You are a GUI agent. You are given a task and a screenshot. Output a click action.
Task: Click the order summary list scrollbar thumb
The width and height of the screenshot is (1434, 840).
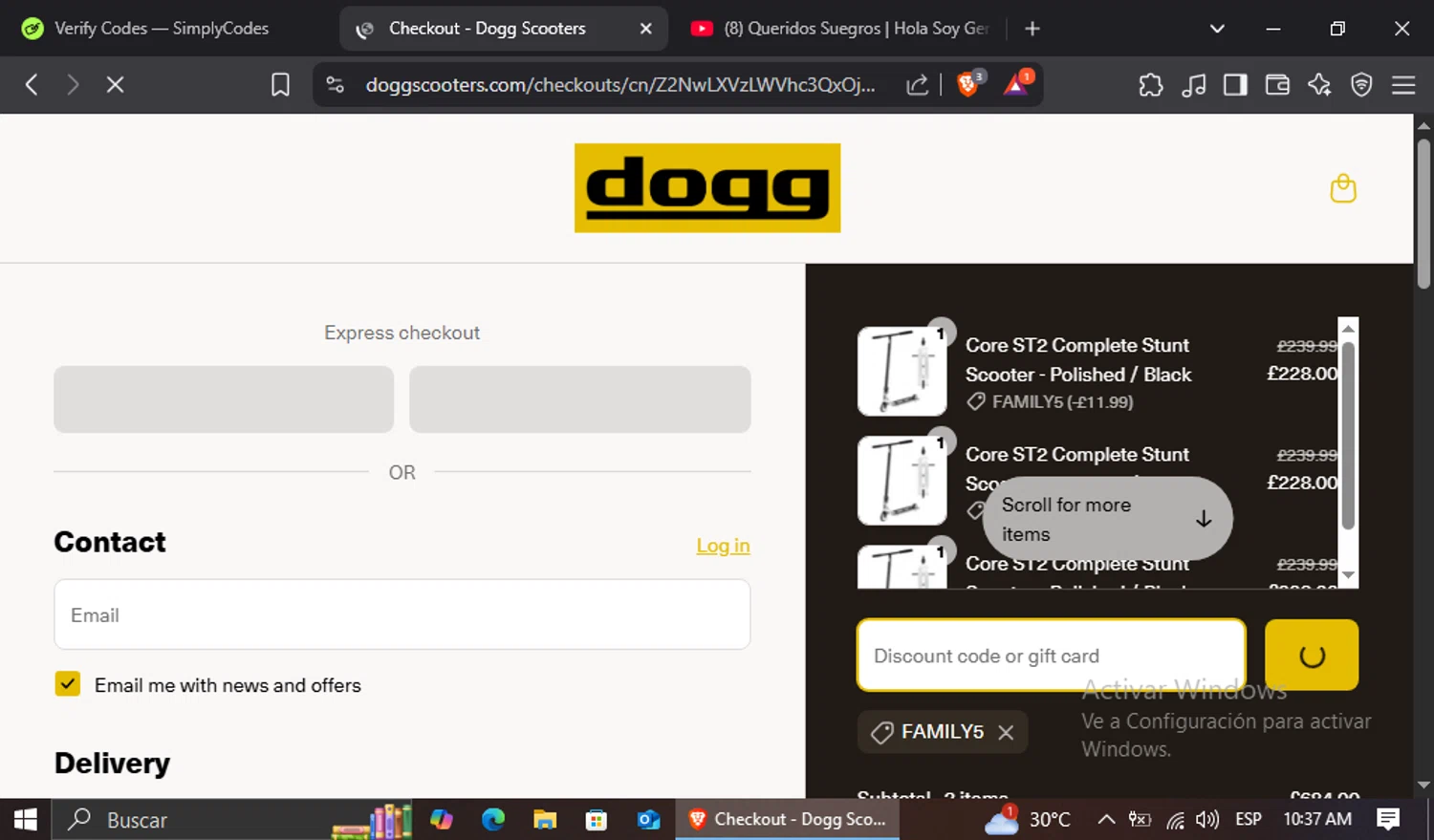coord(1348,435)
